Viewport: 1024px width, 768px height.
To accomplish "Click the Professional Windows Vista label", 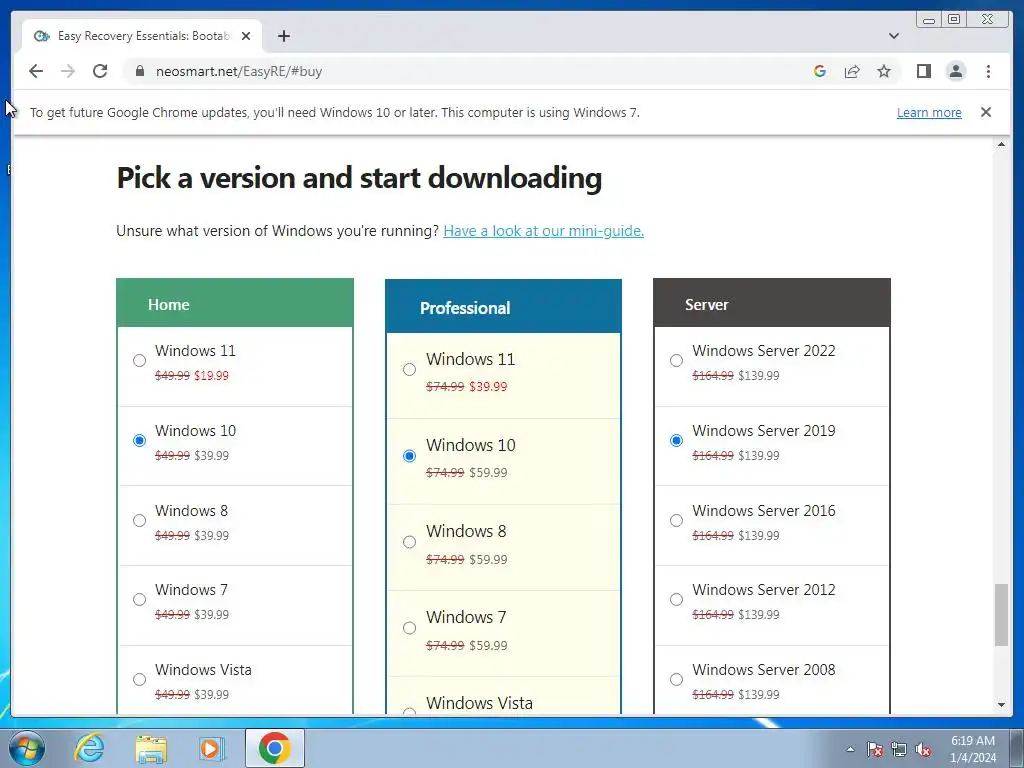I will 479,703.
